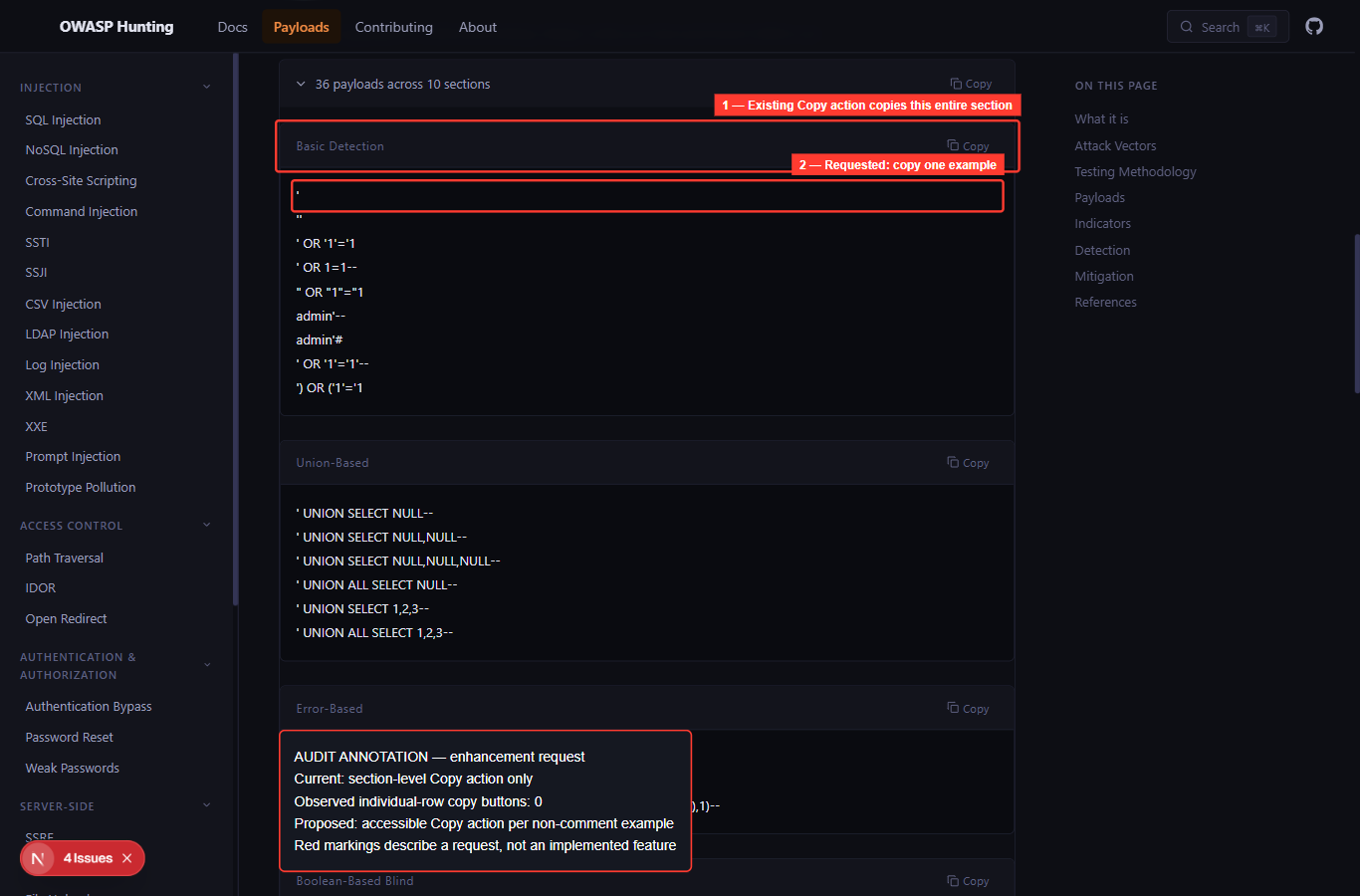This screenshot has width=1360, height=896.
Task: Jump to Testing Methodology section
Action: click(x=1135, y=171)
